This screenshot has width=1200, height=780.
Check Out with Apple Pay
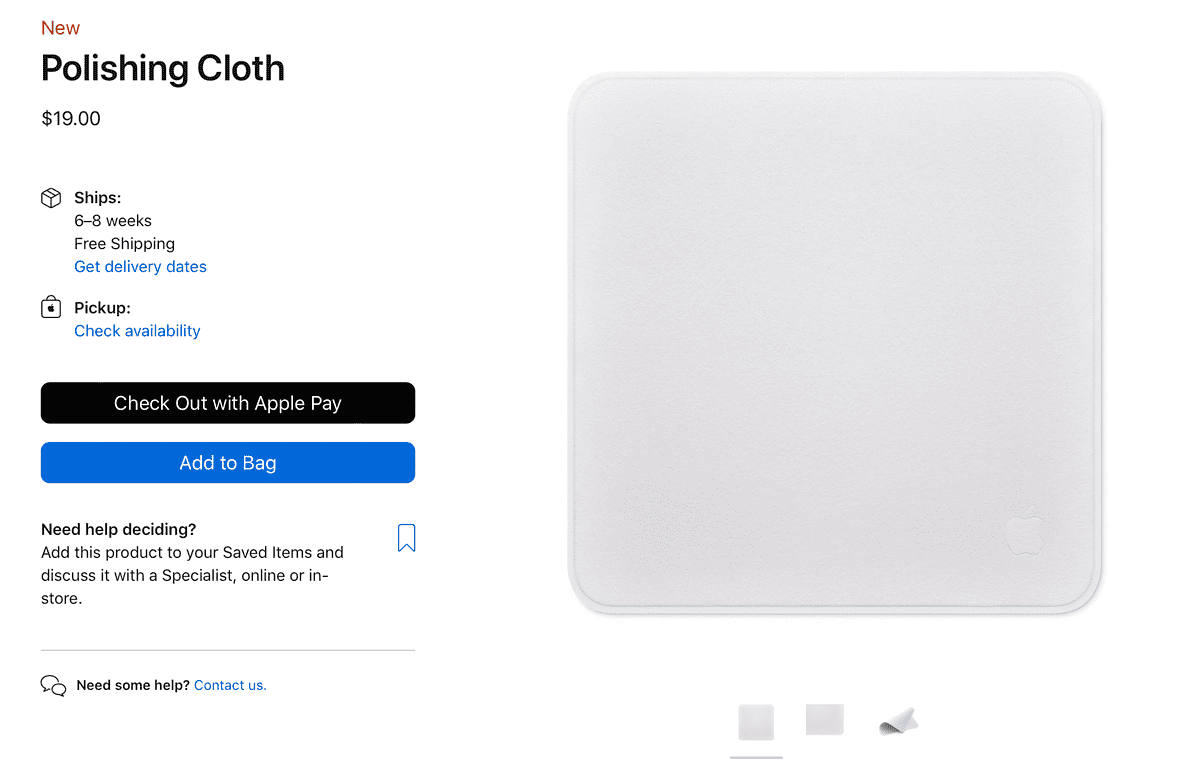[228, 403]
